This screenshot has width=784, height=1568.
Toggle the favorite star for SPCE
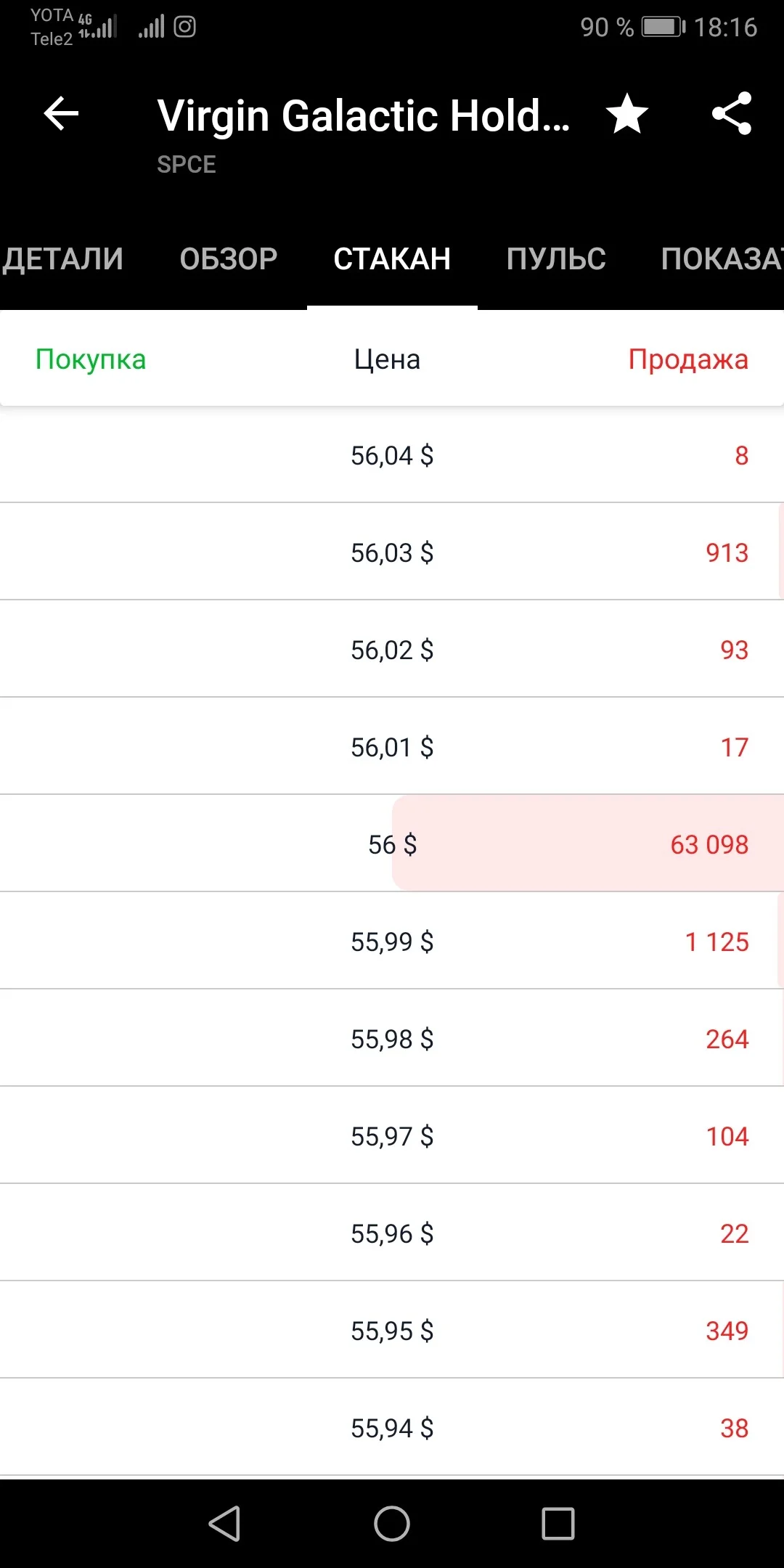click(627, 114)
